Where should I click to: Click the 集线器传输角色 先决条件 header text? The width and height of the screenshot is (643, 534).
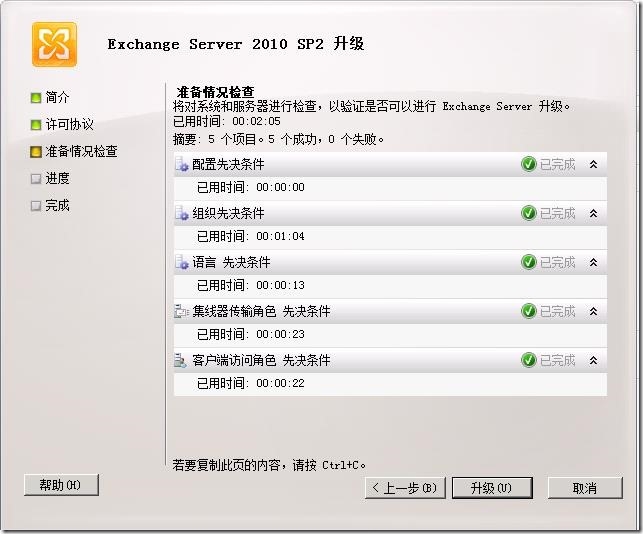[x=261, y=311]
